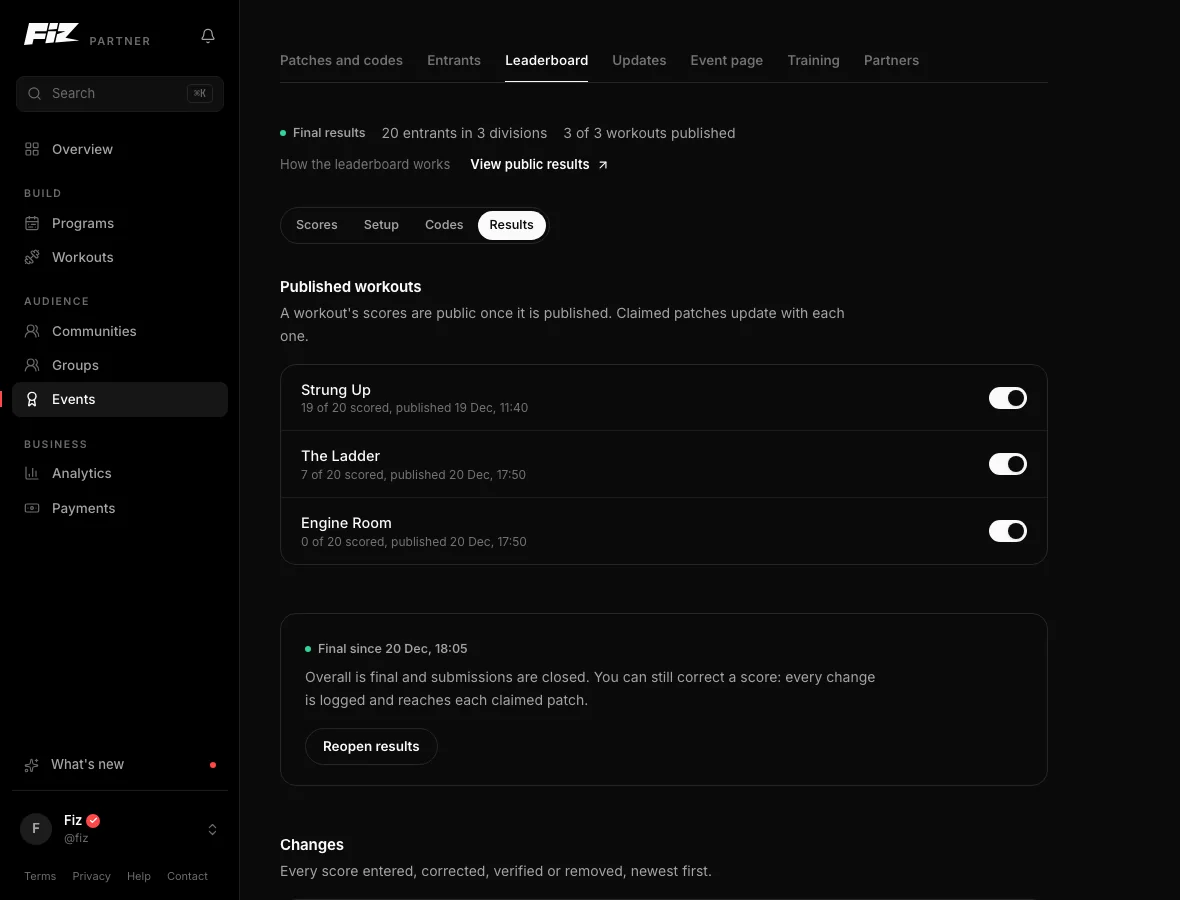Click the search magnifier icon
The height and width of the screenshot is (900, 1180).
pyautogui.click(x=35, y=93)
